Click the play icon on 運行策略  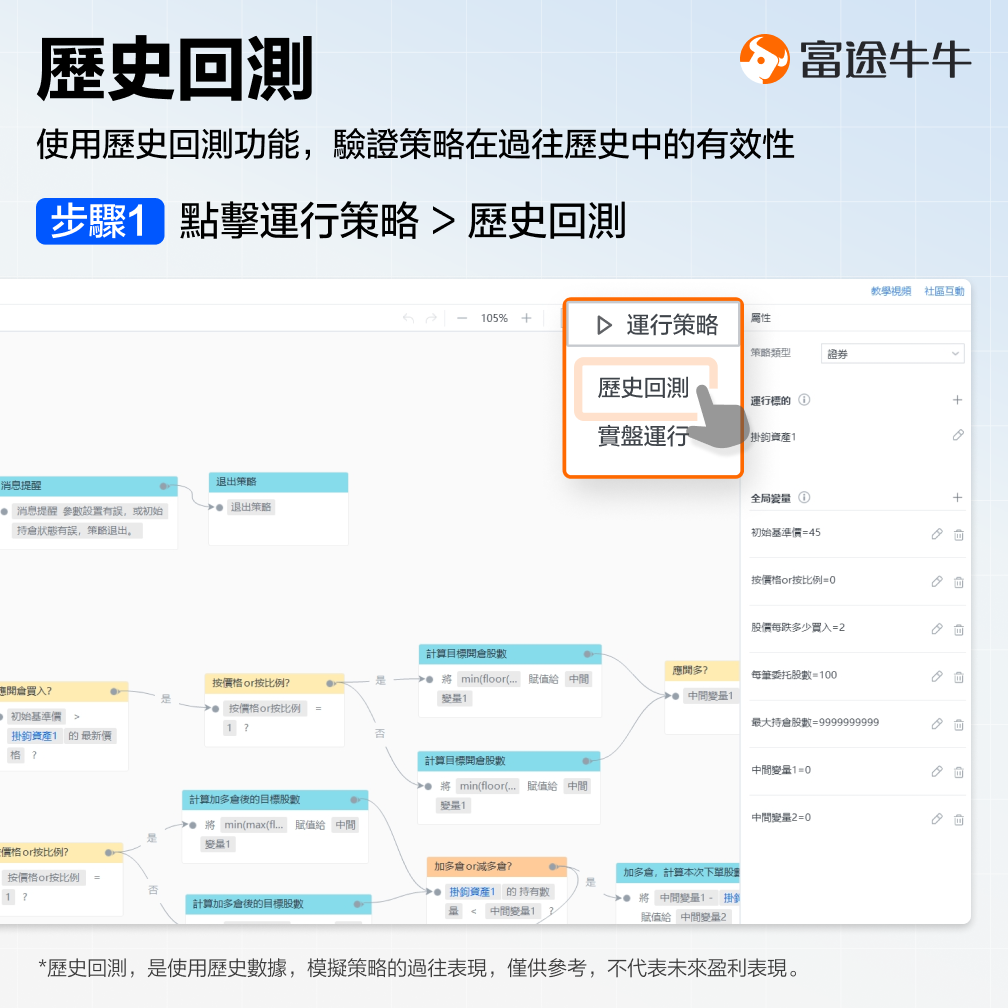pos(603,322)
